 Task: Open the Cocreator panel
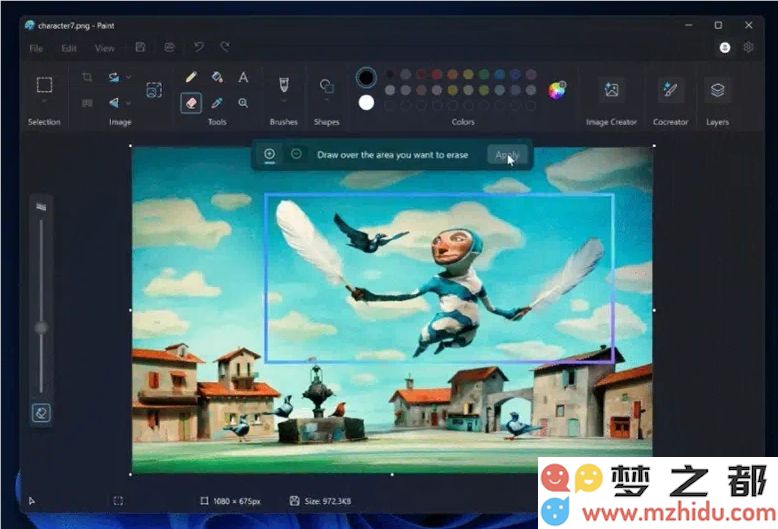pos(670,90)
